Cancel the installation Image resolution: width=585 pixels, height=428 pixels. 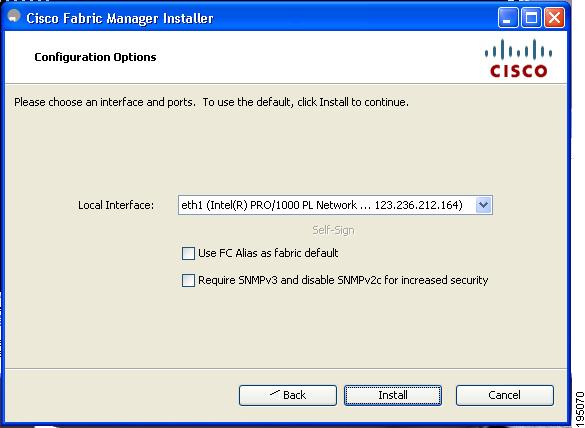(505, 395)
